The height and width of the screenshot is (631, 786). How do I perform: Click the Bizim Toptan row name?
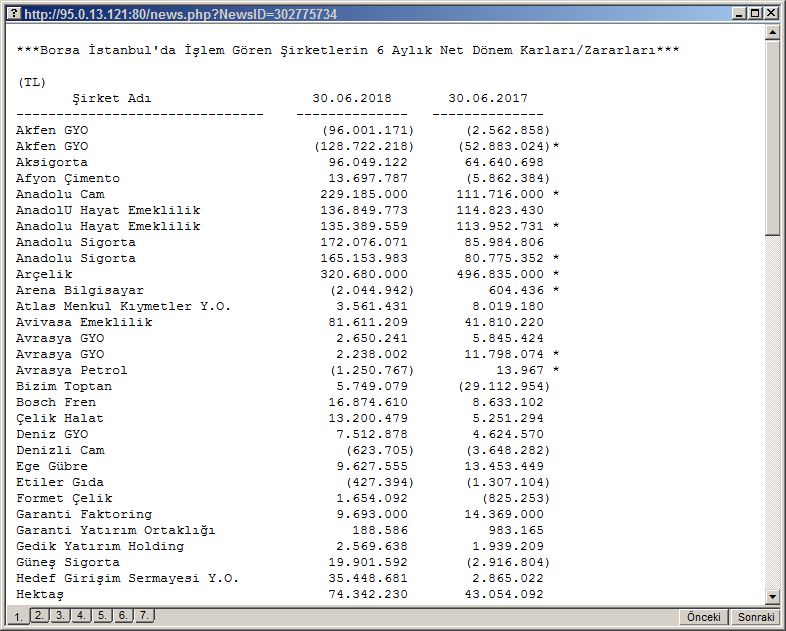pyautogui.click(x=64, y=386)
